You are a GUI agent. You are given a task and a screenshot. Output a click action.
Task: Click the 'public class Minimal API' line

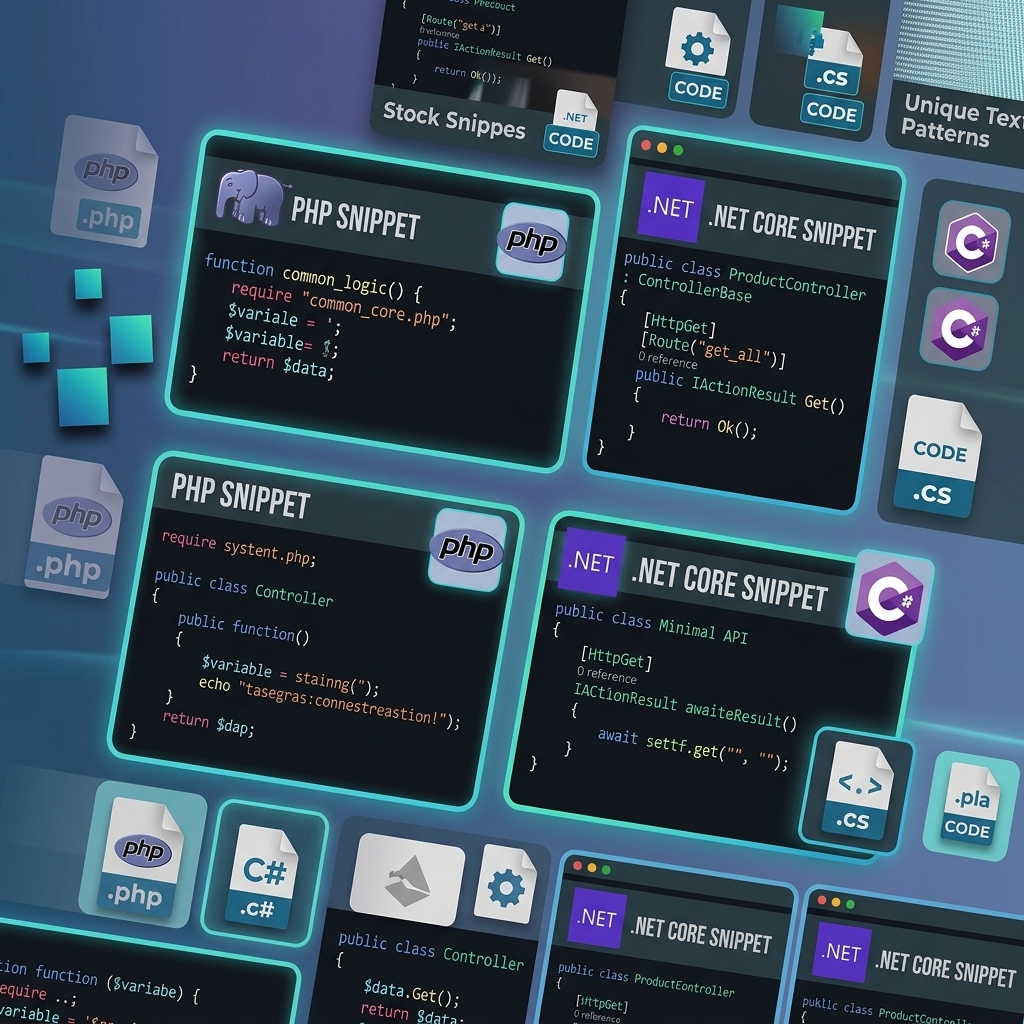tap(651, 624)
